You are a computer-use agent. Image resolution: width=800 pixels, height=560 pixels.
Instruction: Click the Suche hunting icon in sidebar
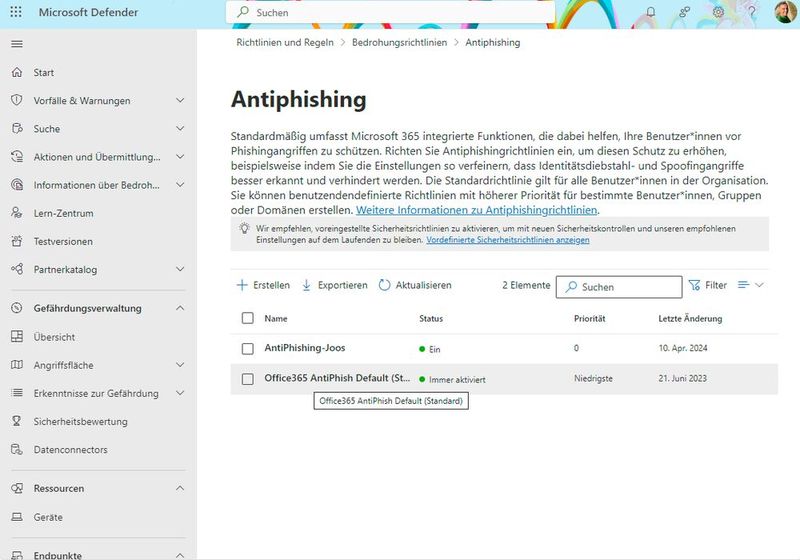coord(17,129)
